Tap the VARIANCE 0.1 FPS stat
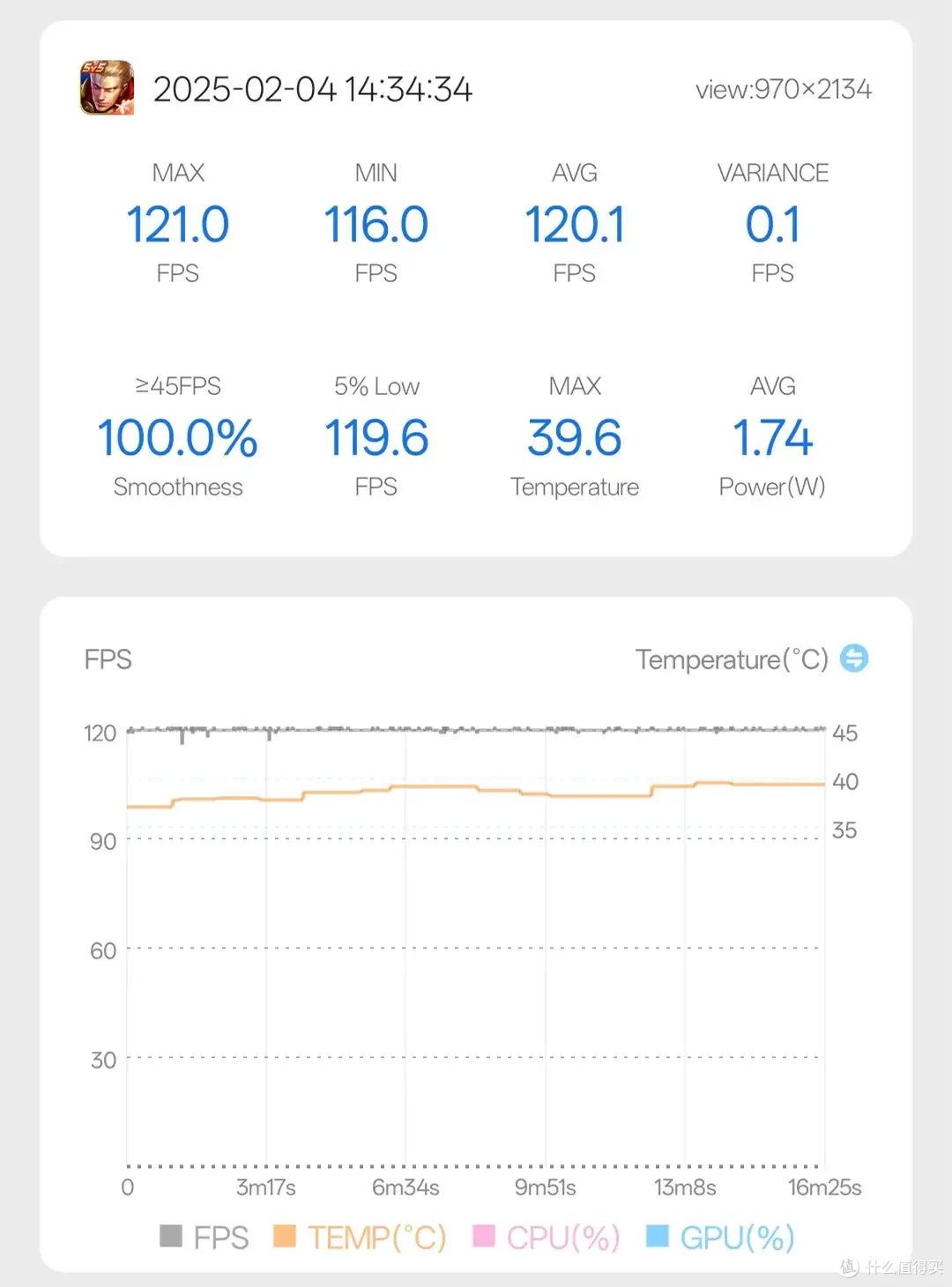952x1287 pixels. pyautogui.click(x=773, y=224)
